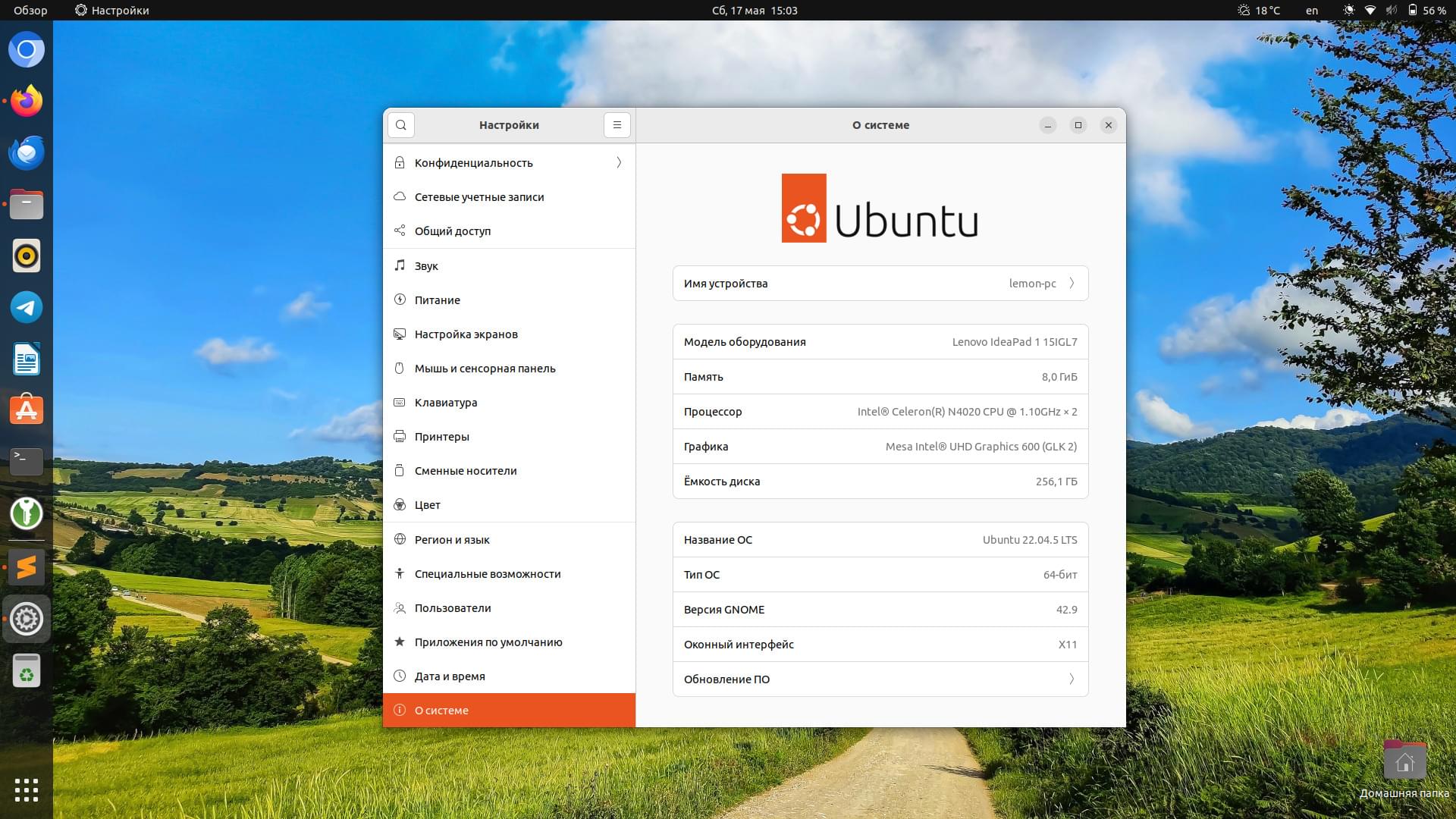Click the 8,0 ГиБ memory value
Screen dimensions: 1456x819
pyautogui.click(x=1059, y=376)
